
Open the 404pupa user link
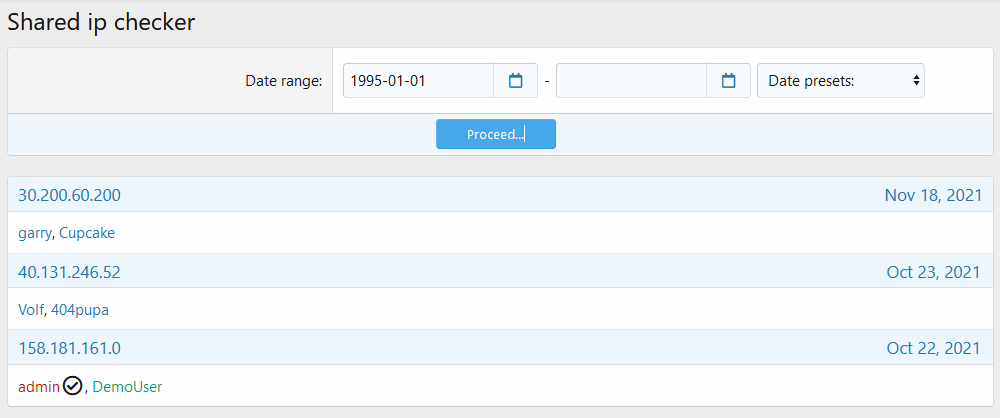click(80, 310)
